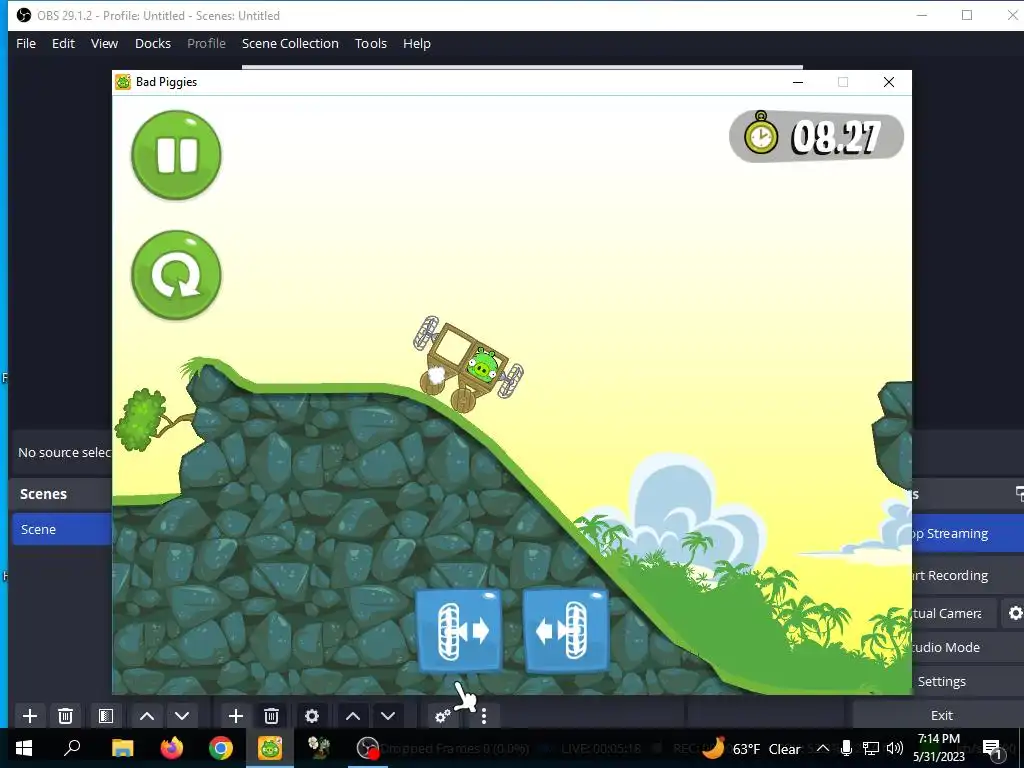Open virtual camera settings gear

click(1015, 613)
